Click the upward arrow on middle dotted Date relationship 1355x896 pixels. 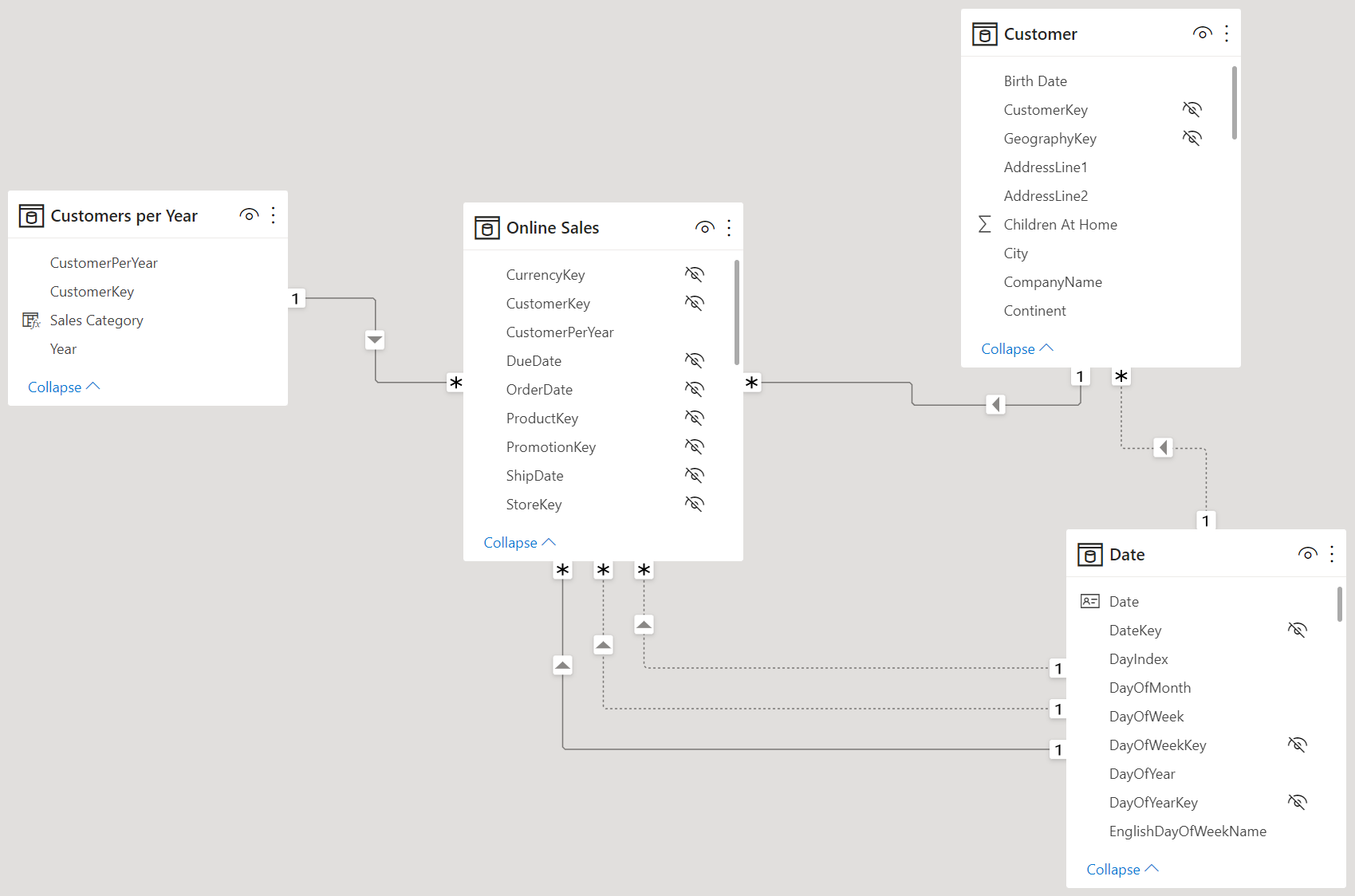click(604, 645)
